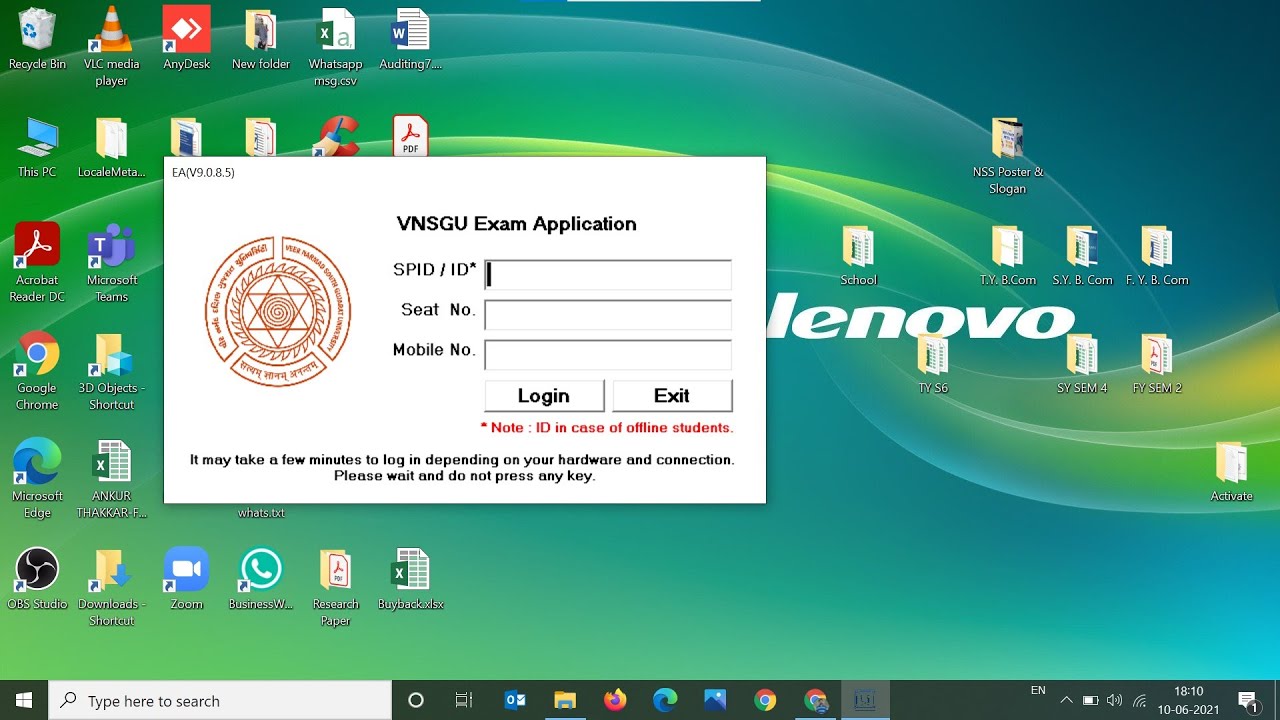
Task: Select the Acrobat Reader DC shortcut
Action: coord(37,263)
